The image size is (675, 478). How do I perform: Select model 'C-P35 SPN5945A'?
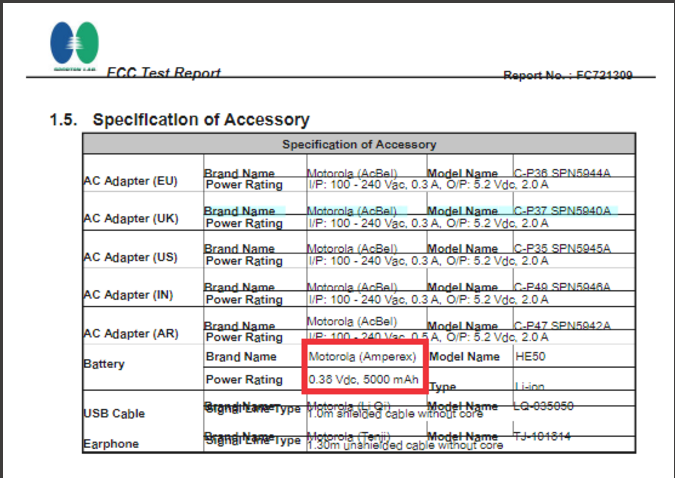click(x=562, y=248)
